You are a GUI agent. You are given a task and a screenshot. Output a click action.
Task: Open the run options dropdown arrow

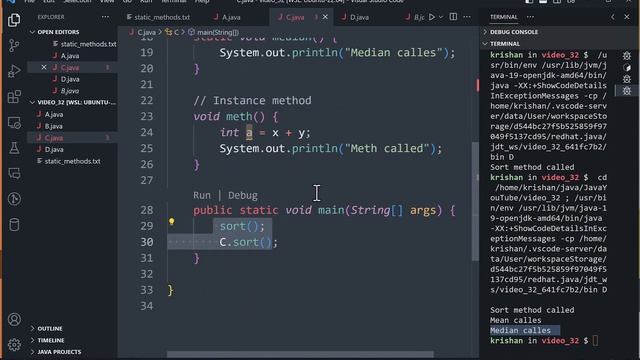(441, 17)
